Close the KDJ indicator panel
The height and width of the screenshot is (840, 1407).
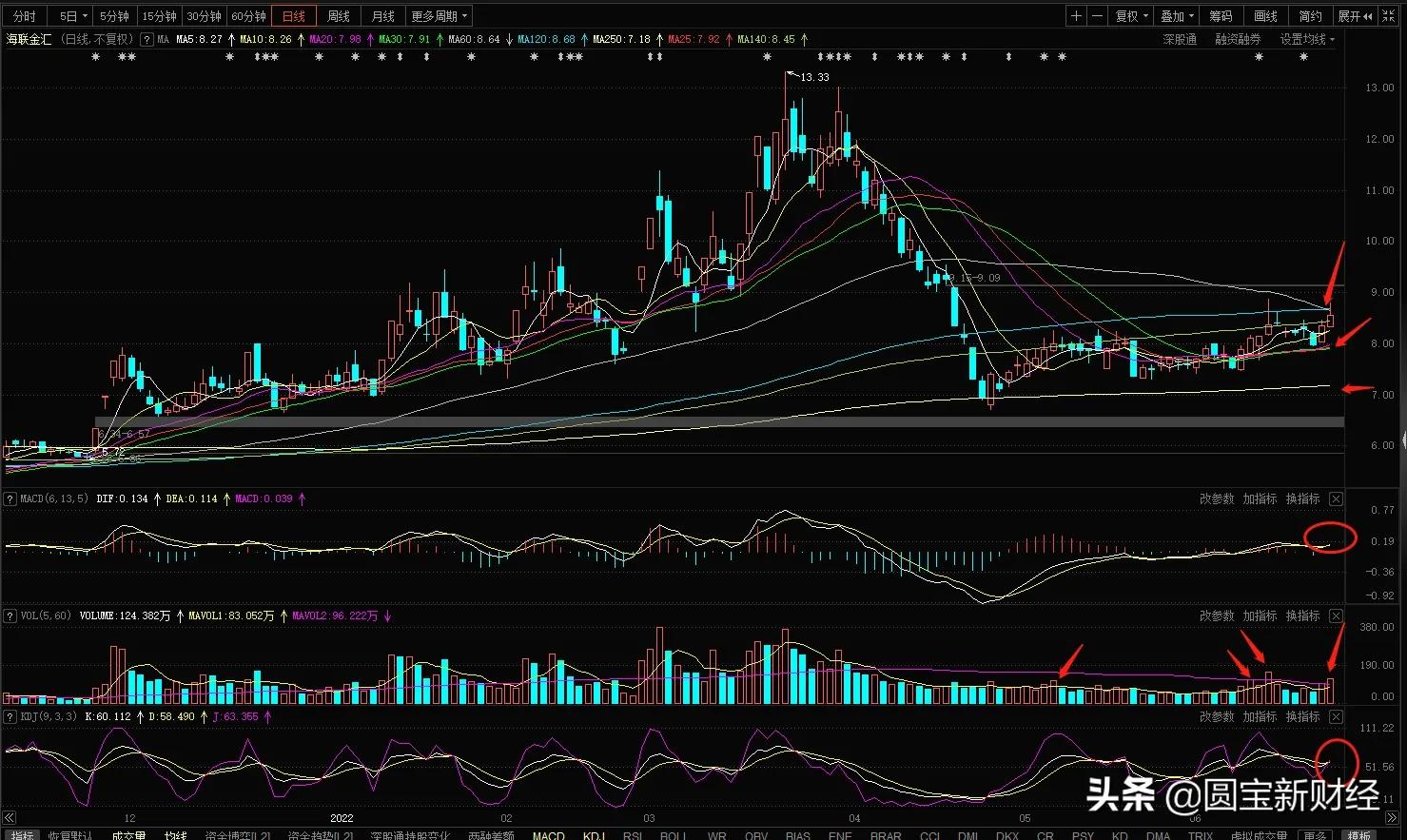1336,717
